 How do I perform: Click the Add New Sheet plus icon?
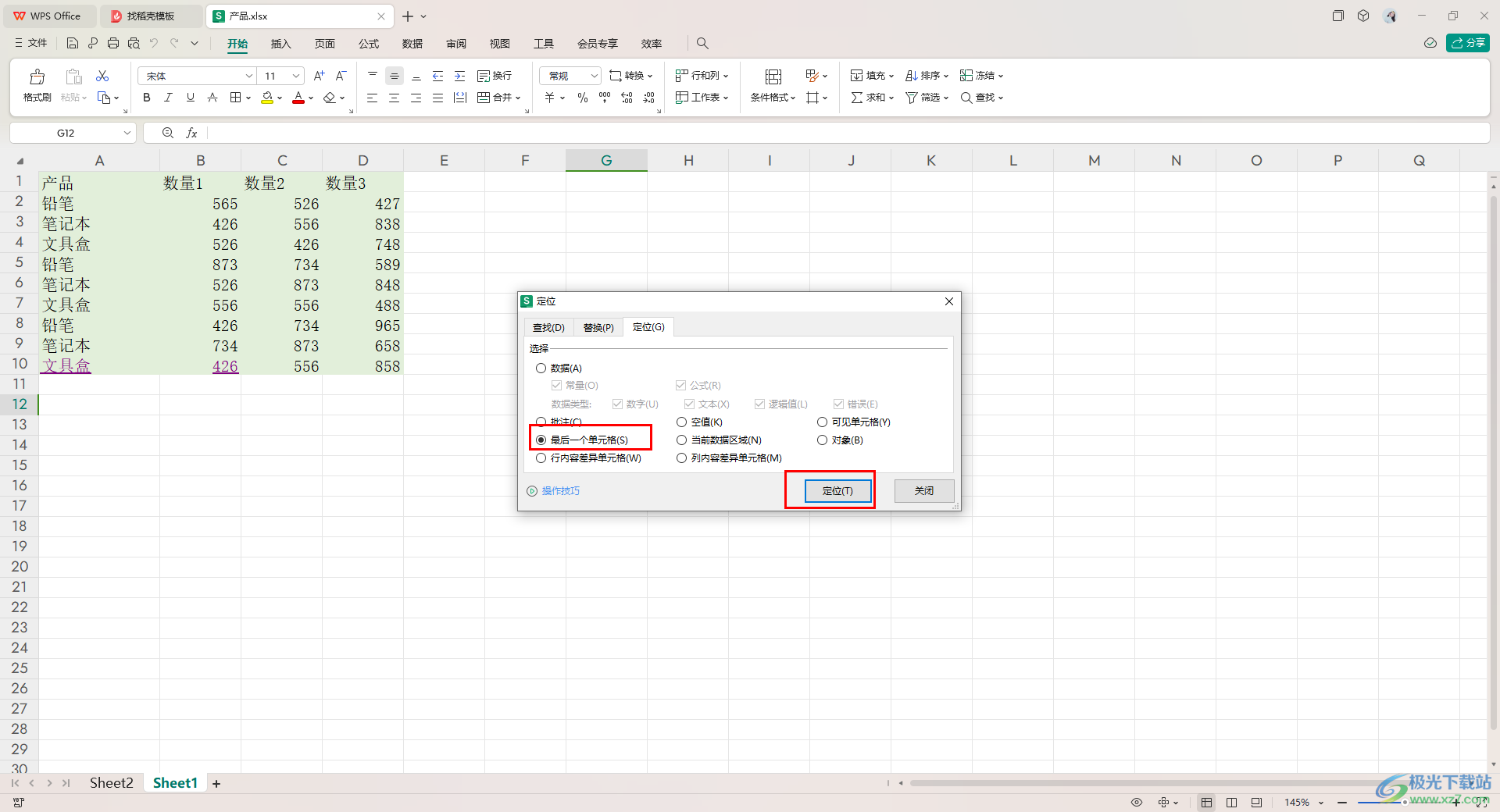(216, 784)
